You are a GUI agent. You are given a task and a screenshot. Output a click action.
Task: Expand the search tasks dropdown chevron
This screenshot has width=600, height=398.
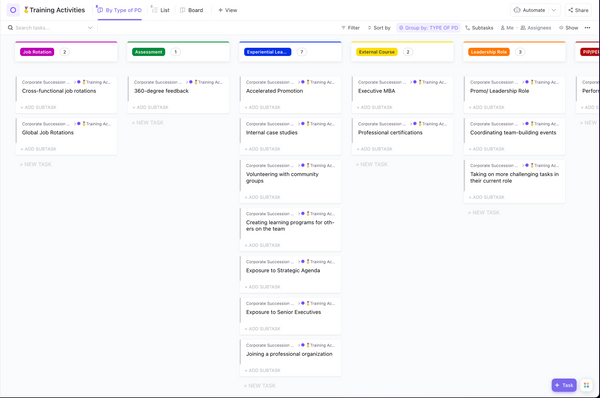click(x=90, y=28)
